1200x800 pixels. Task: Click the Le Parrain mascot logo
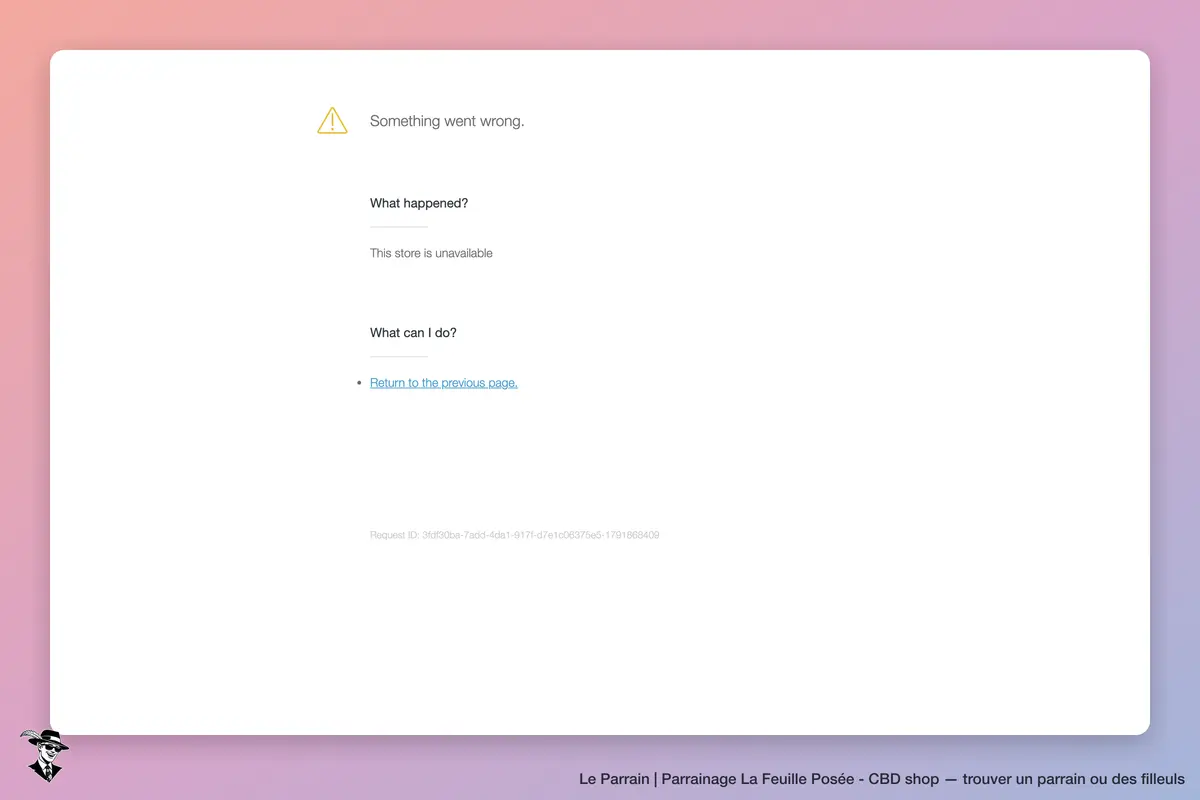[45, 755]
